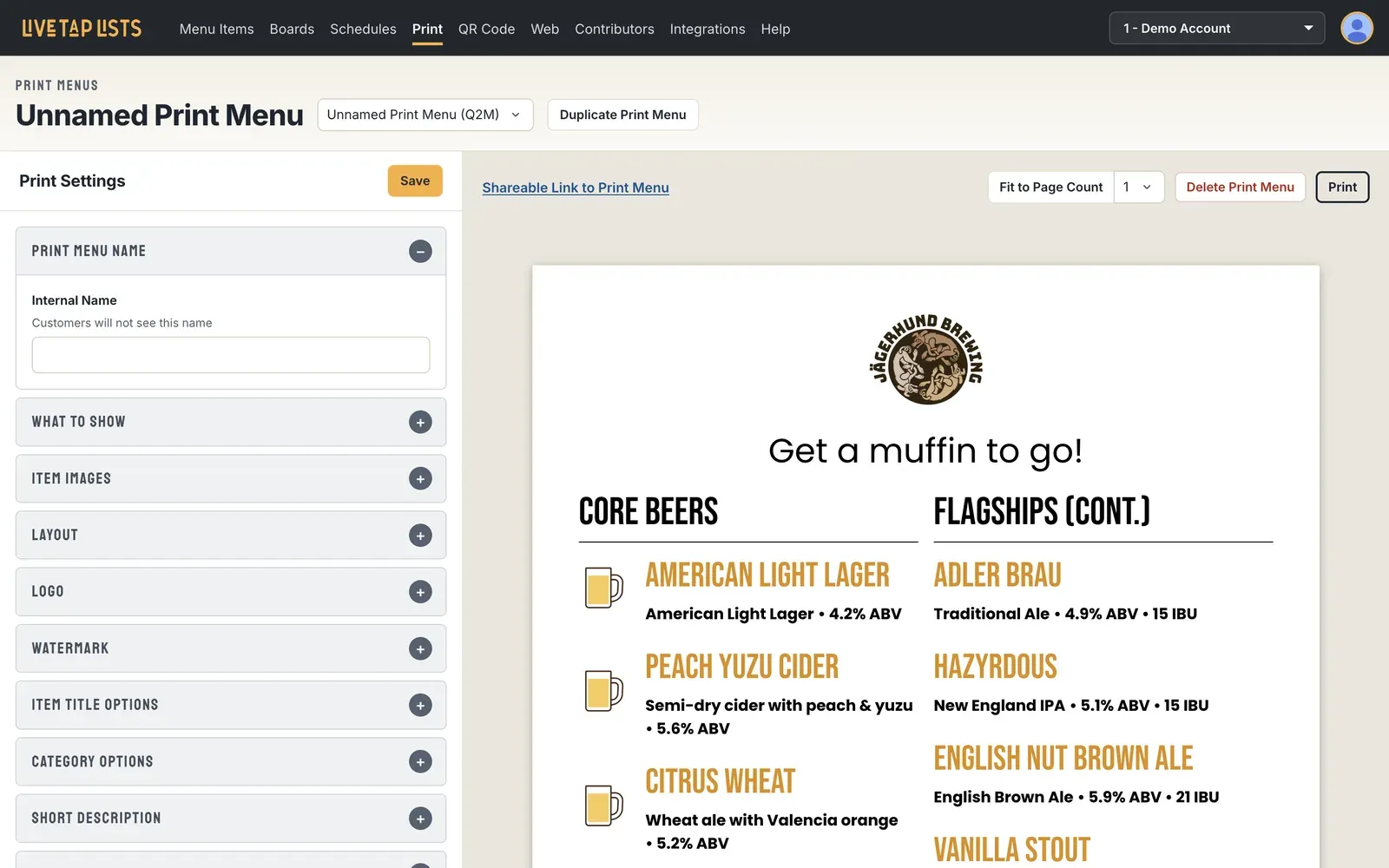Open the Demo Account dropdown
The height and width of the screenshot is (868, 1389).
1216,28
